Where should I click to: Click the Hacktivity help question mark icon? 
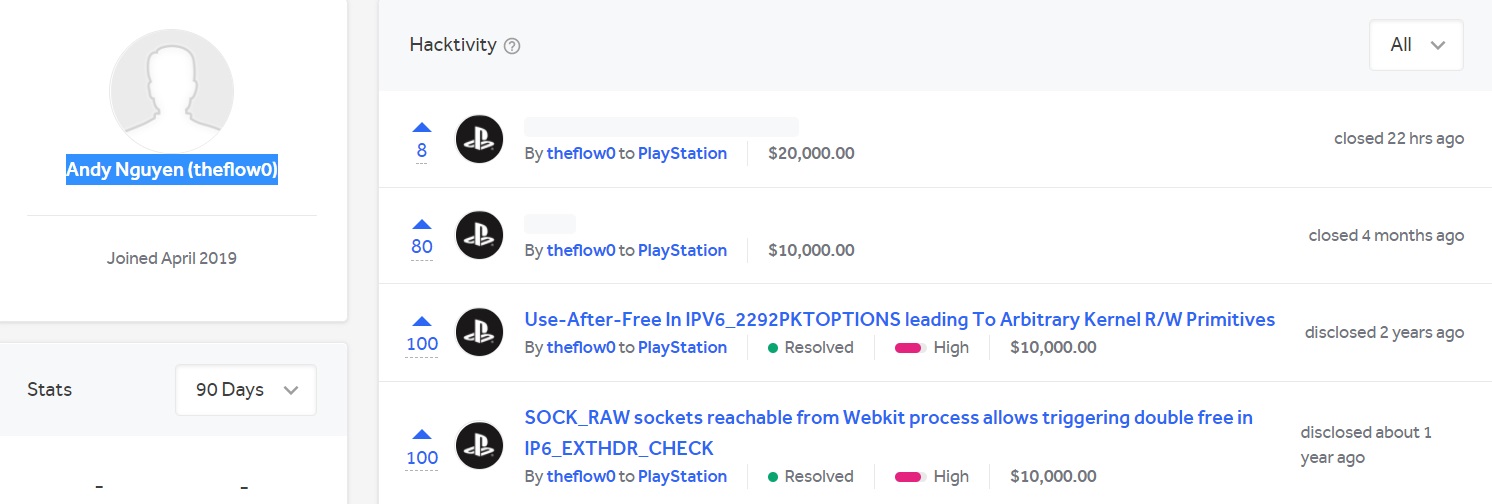(512, 46)
